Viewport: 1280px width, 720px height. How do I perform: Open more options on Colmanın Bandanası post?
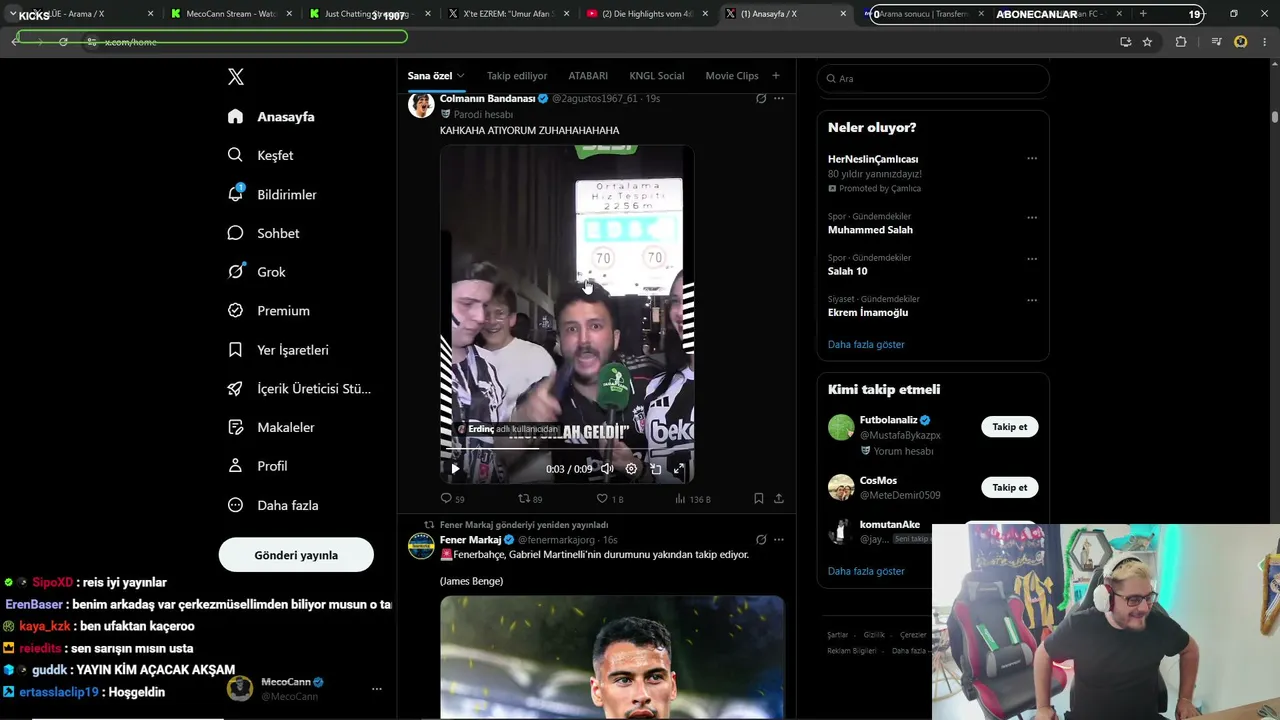pyautogui.click(x=779, y=98)
